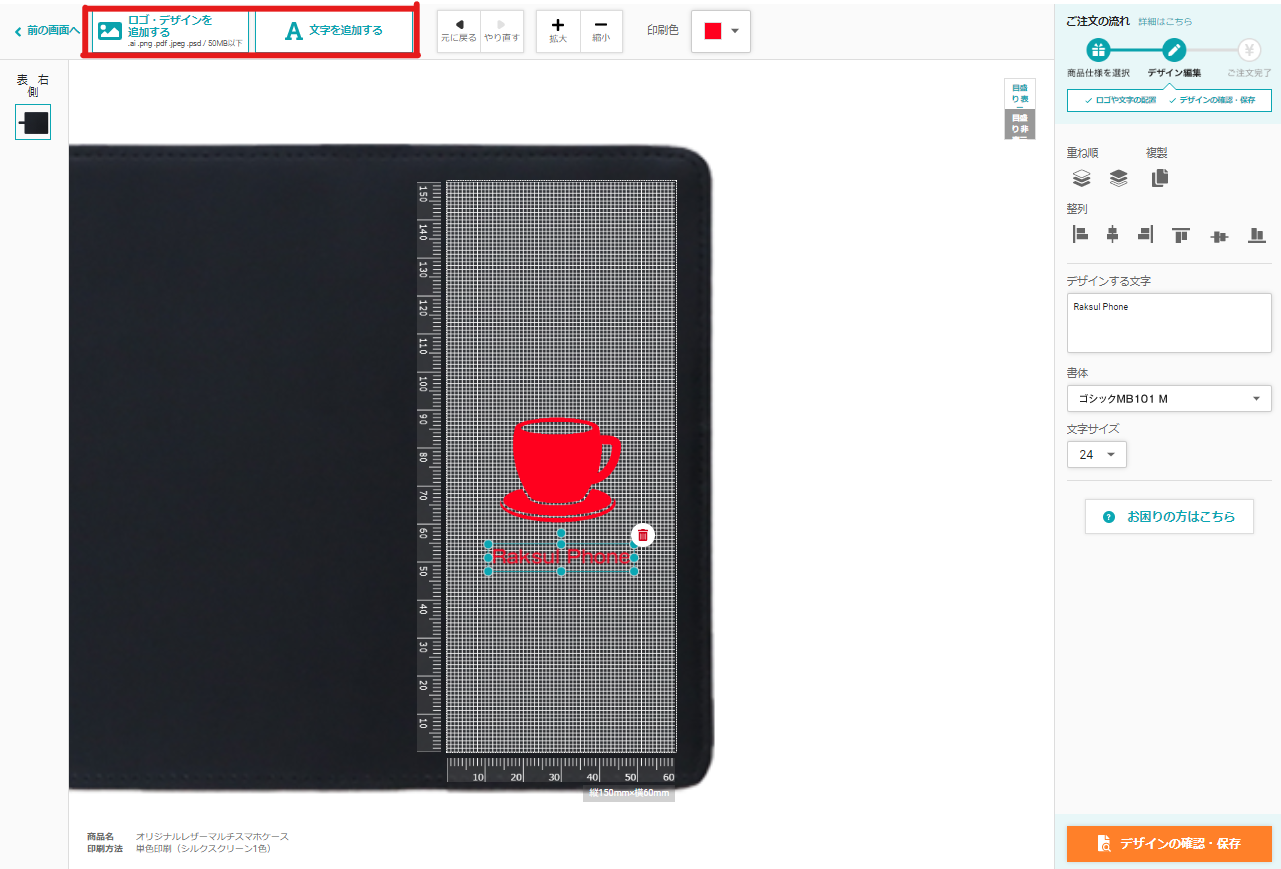Open 詳細はこちら link
Screen dimensions: 1281x869
[x=1165, y=21]
